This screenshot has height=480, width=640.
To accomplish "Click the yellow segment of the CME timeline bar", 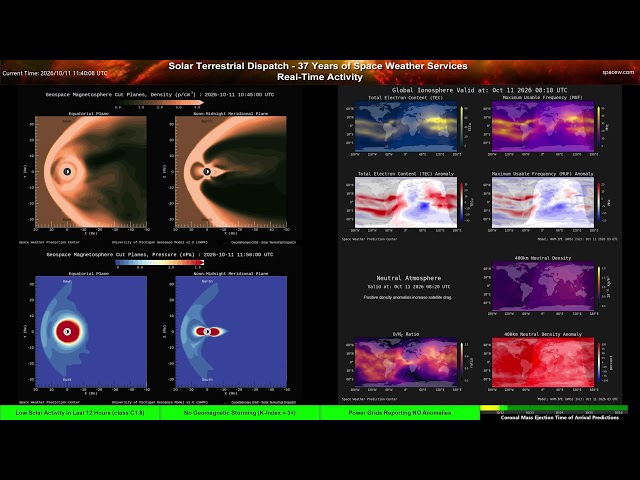I will pos(490,408).
